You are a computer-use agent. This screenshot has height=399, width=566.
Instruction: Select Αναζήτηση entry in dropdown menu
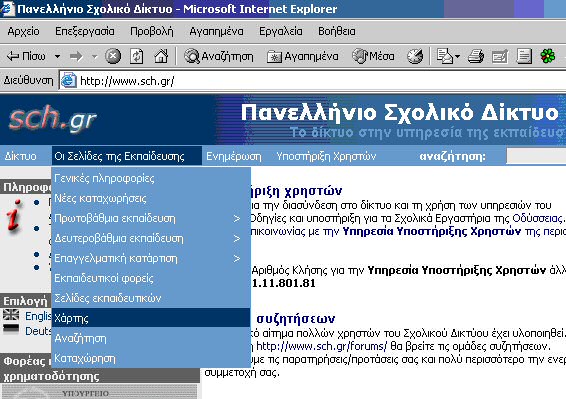151,339
